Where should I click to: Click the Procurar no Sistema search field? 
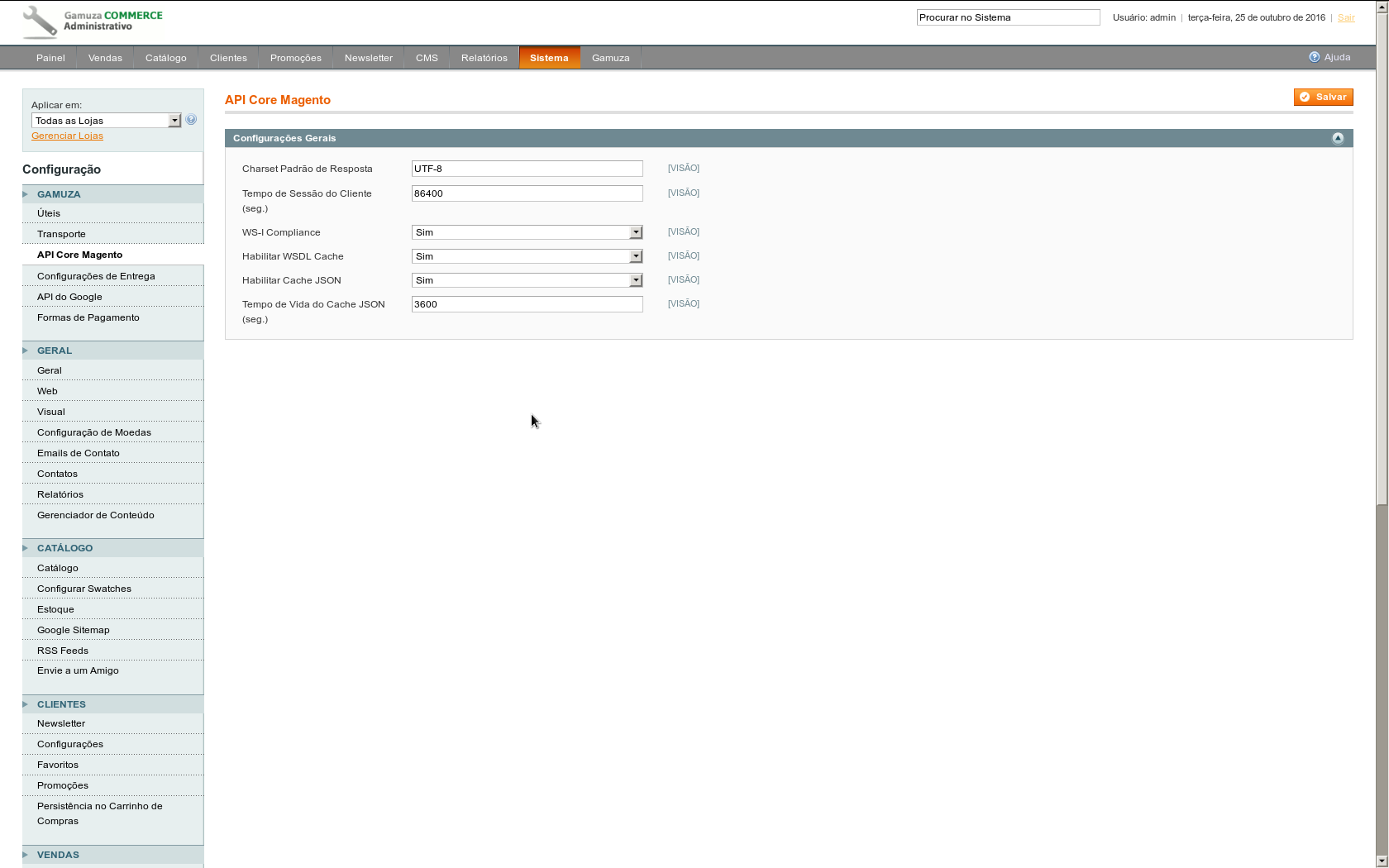(1008, 17)
